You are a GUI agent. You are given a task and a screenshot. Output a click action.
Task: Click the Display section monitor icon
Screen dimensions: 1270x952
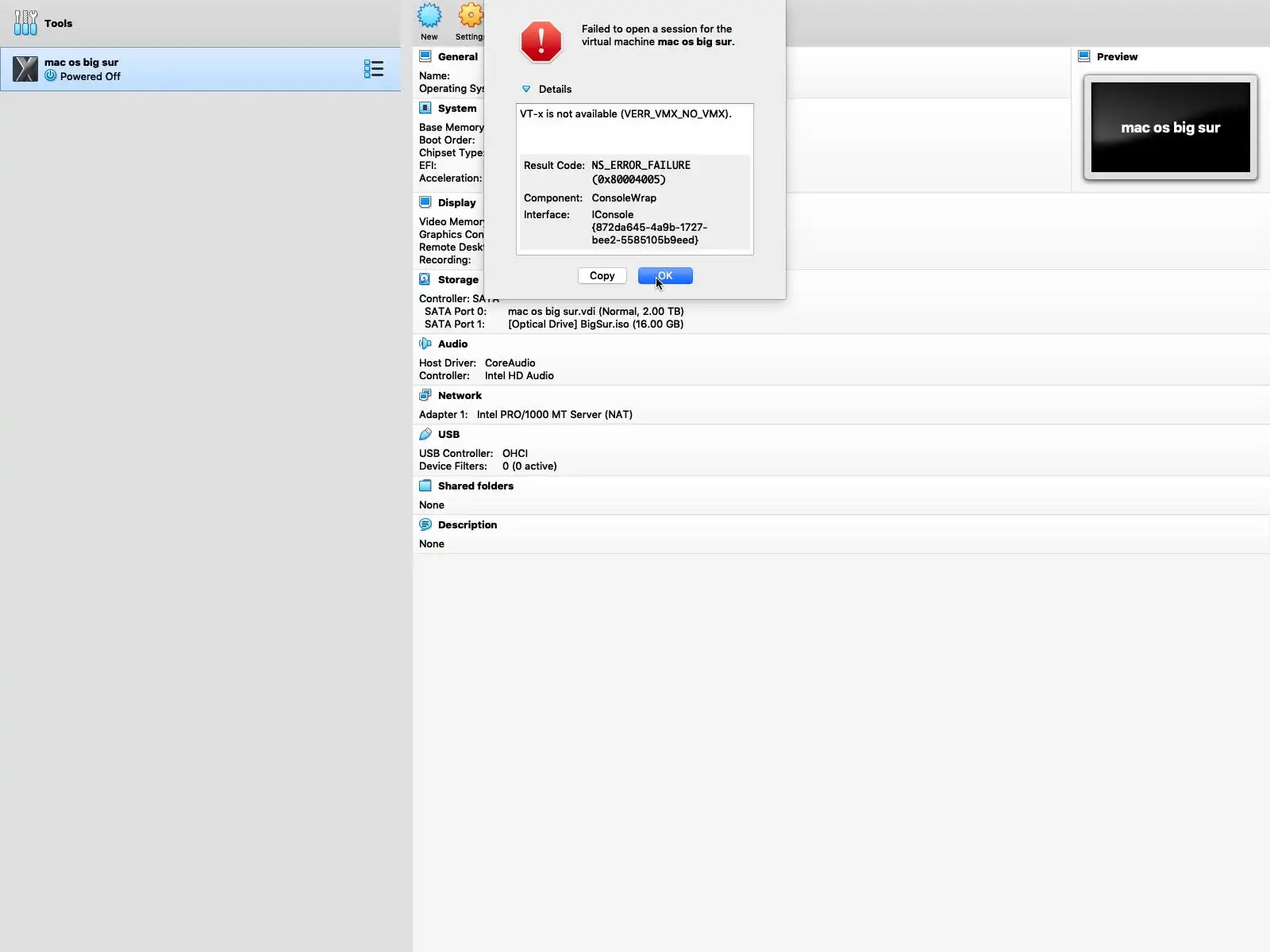tap(425, 202)
